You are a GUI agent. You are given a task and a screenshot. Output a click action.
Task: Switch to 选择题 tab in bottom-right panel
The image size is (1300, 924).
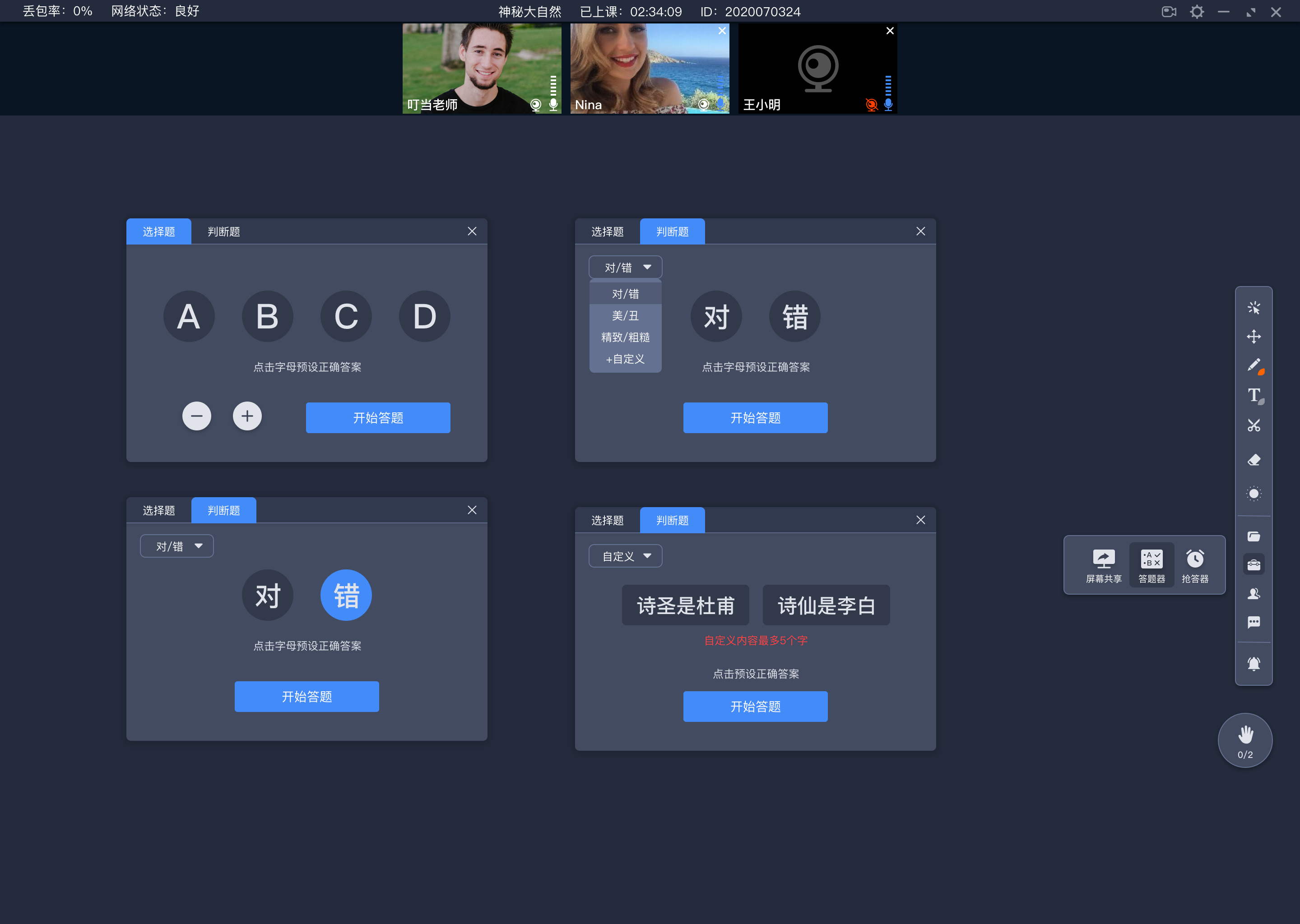point(609,519)
